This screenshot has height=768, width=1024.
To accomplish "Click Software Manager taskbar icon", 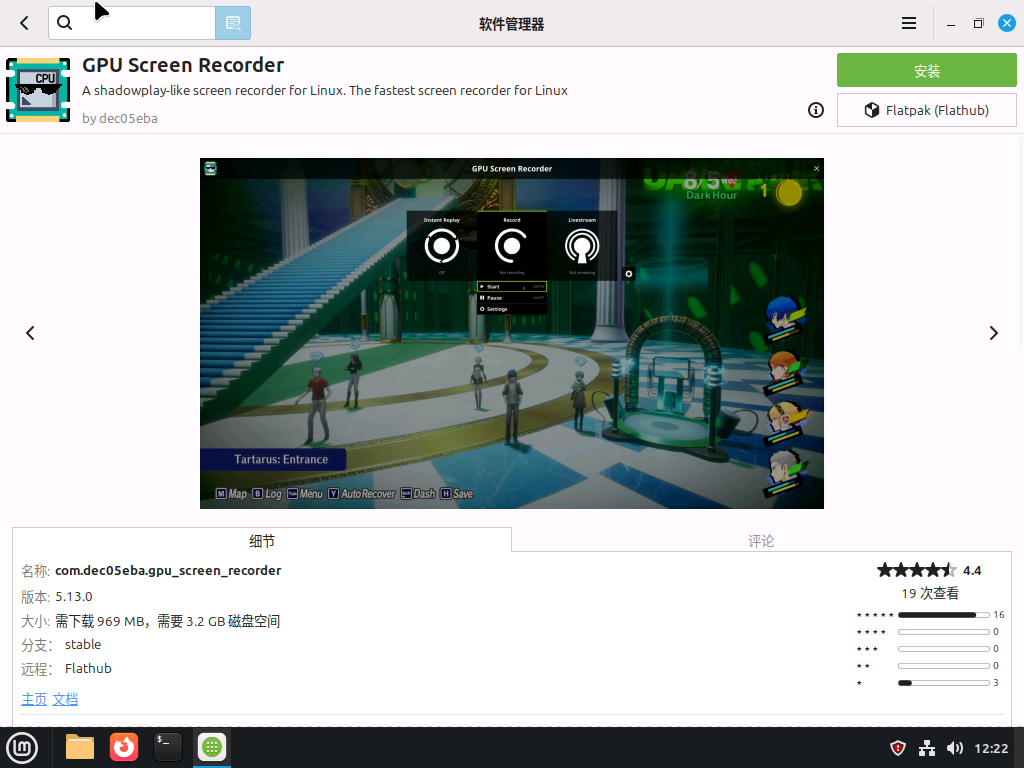I will point(212,747).
